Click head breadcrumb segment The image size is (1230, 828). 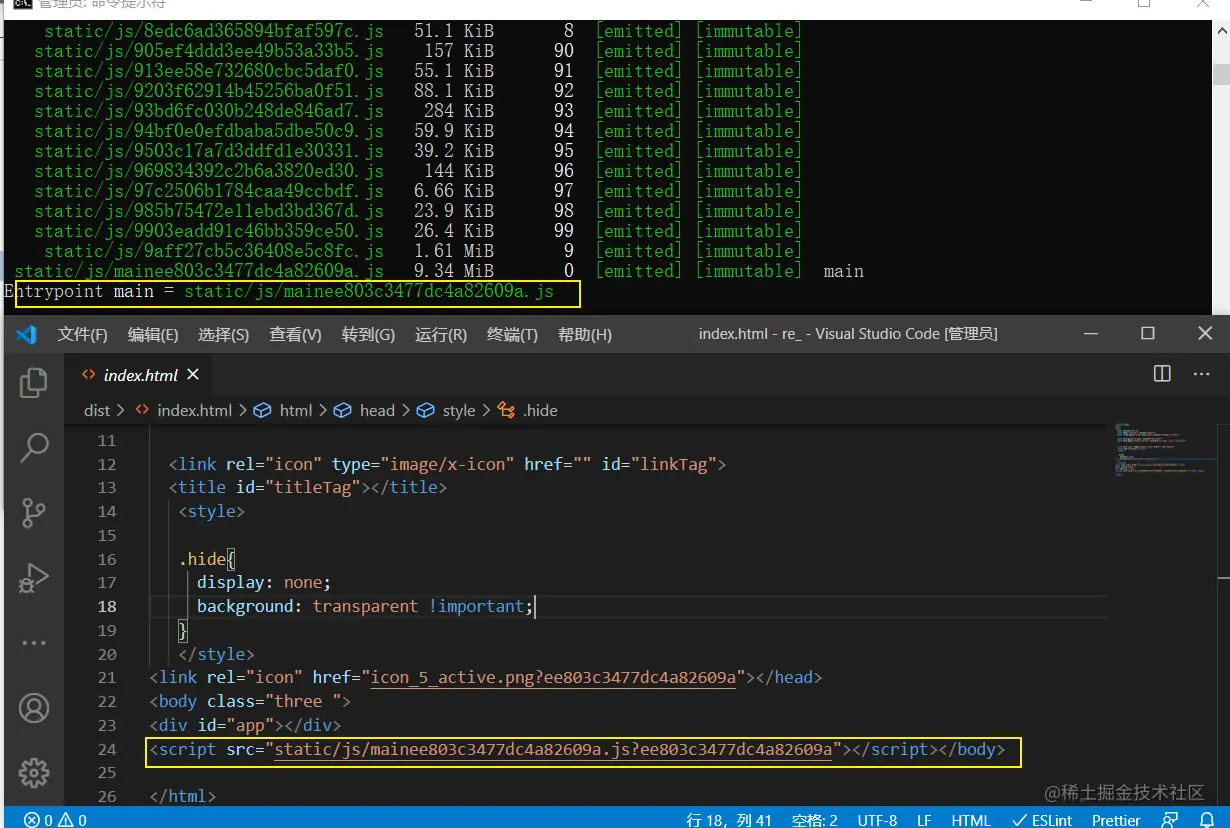click(x=377, y=410)
